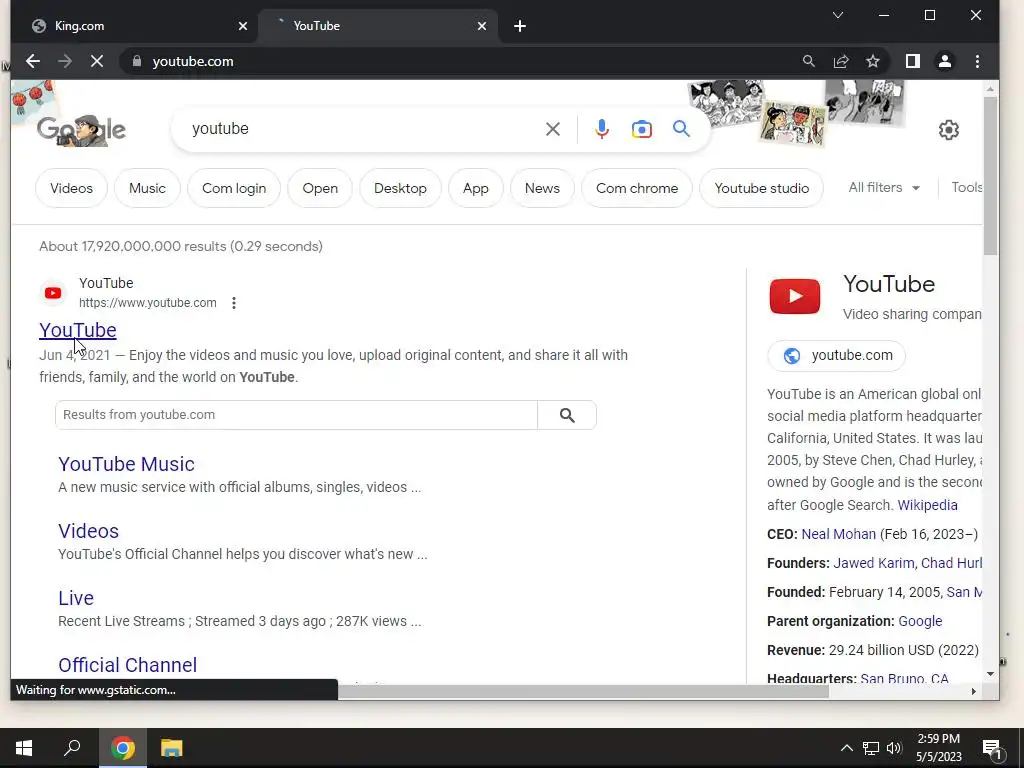The width and height of the screenshot is (1024, 768).
Task: Go back using the browser back arrow
Action: 33,61
